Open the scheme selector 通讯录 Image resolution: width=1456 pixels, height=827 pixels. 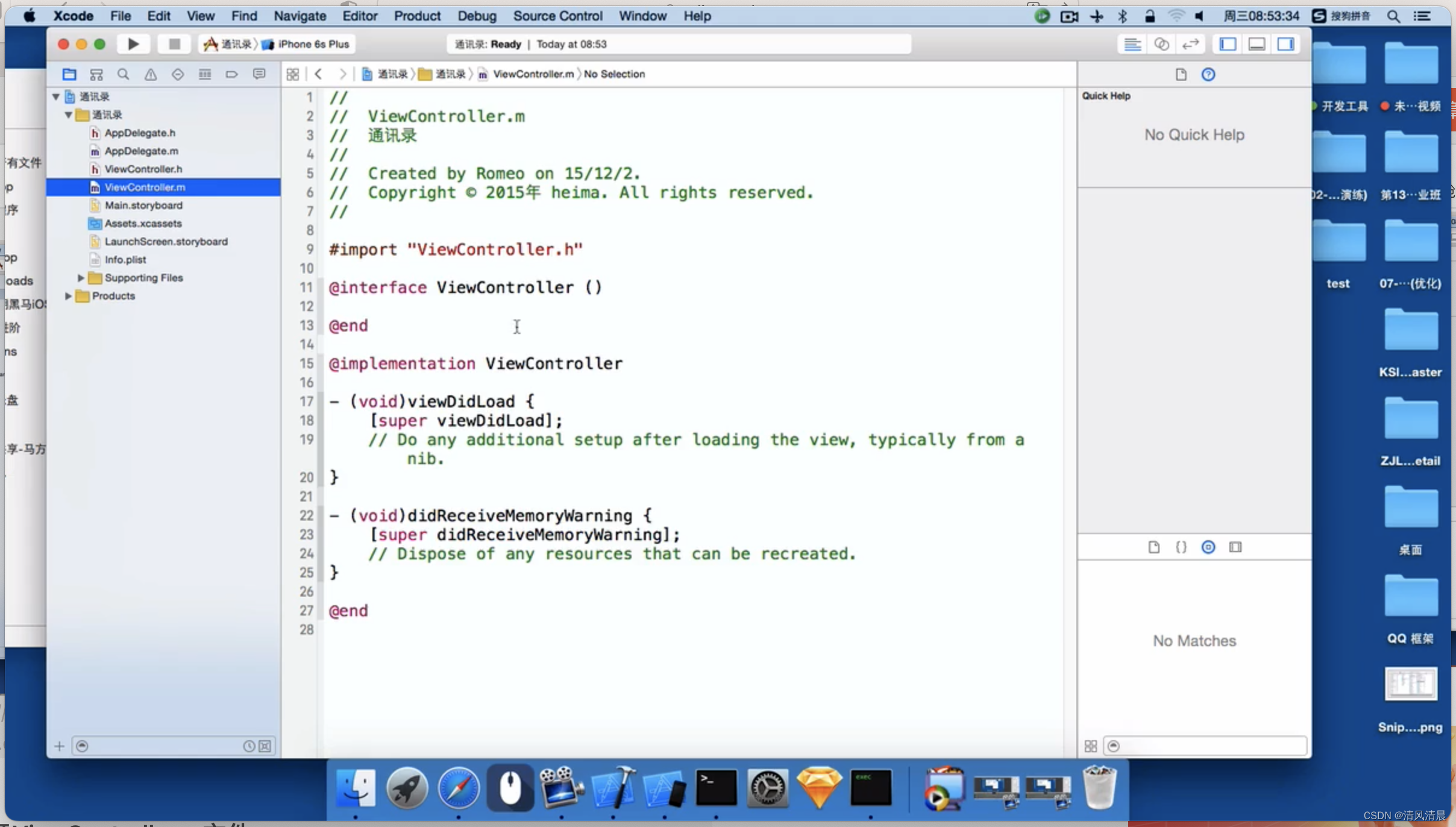228,44
